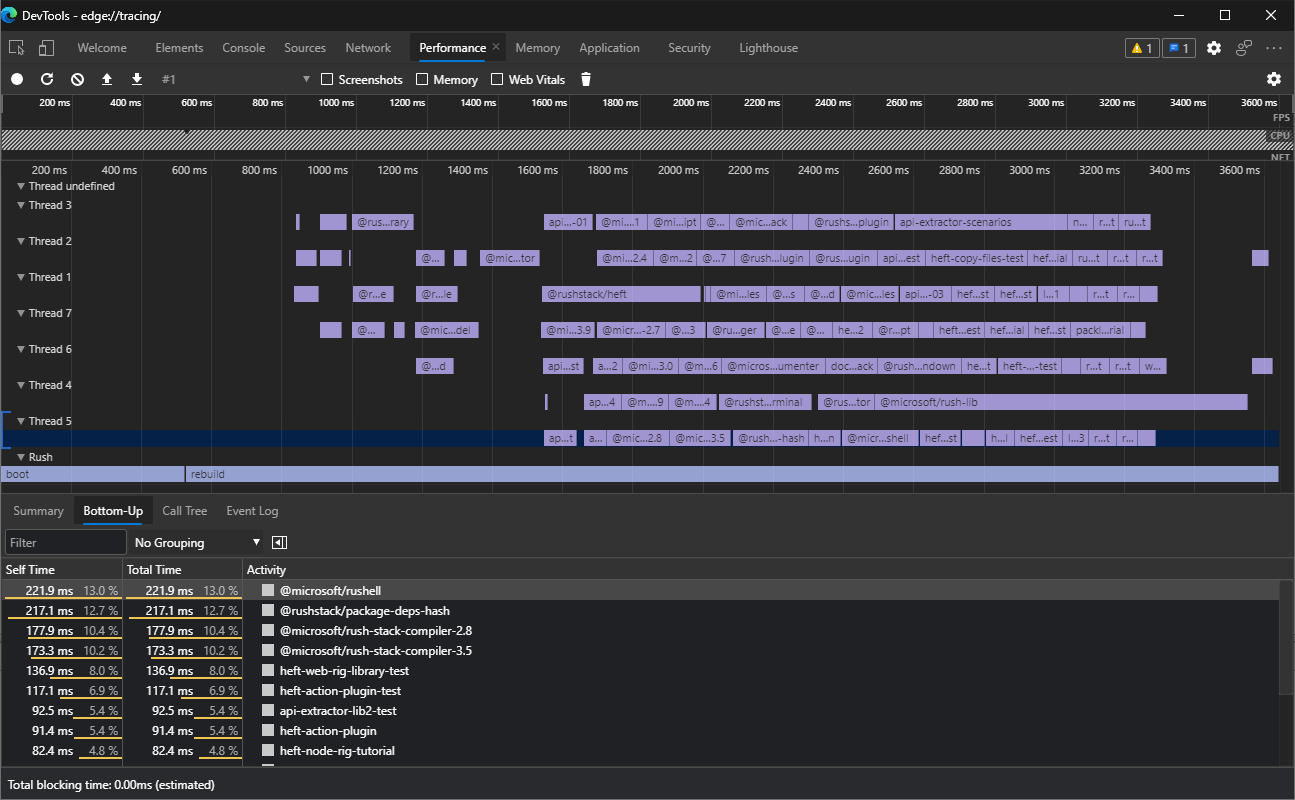Sort by the Activity column header

(760, 569)
